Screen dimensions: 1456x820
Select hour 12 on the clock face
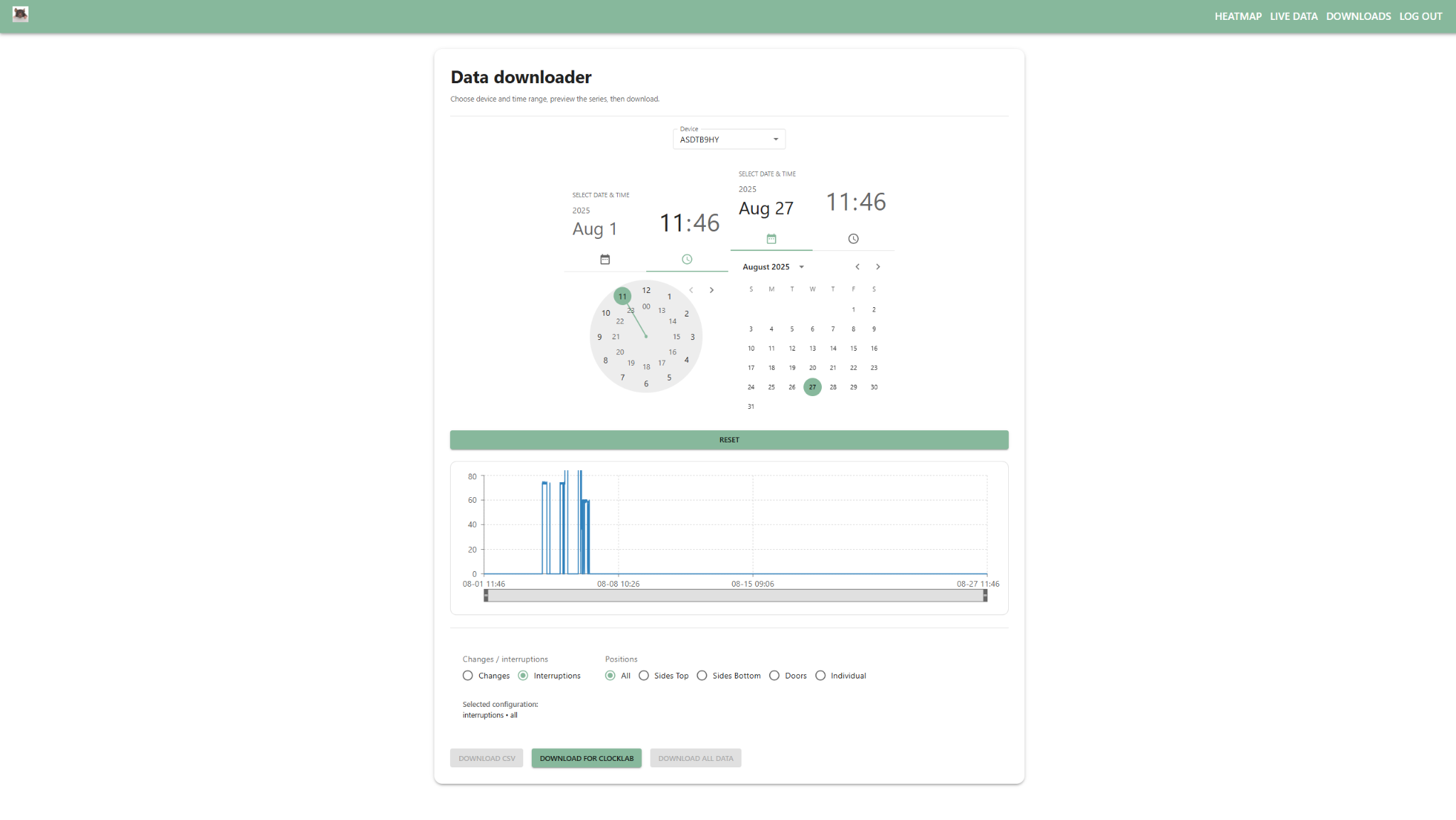point(646,290)
